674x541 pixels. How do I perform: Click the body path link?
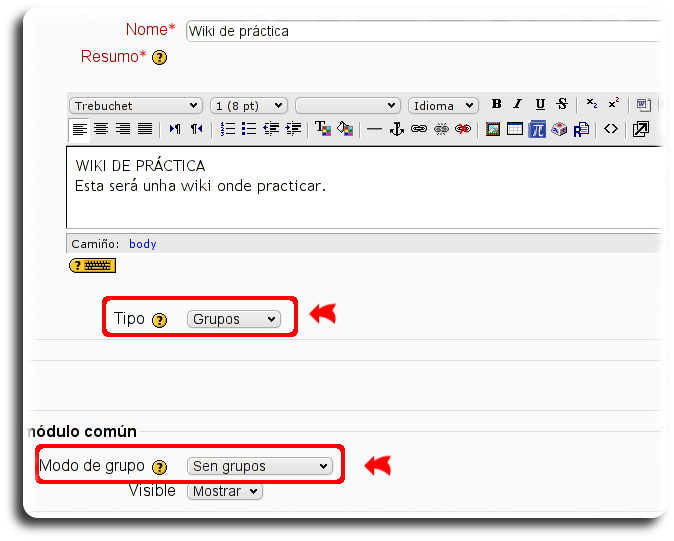(143, 244)
